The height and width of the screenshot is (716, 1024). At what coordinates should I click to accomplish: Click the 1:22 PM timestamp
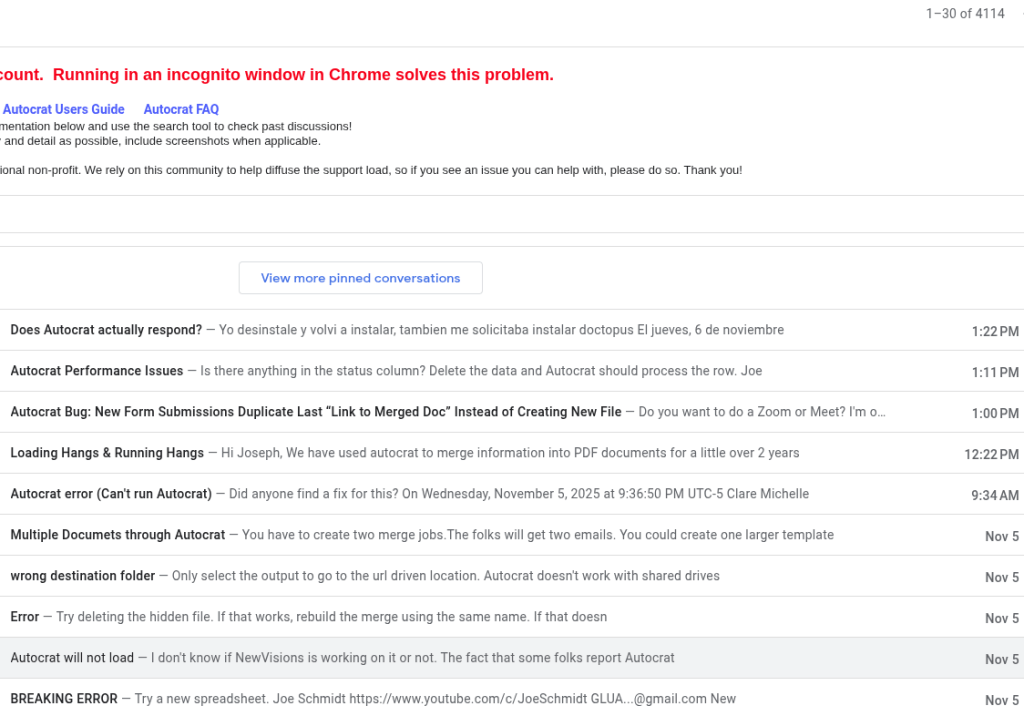[995, 331]
